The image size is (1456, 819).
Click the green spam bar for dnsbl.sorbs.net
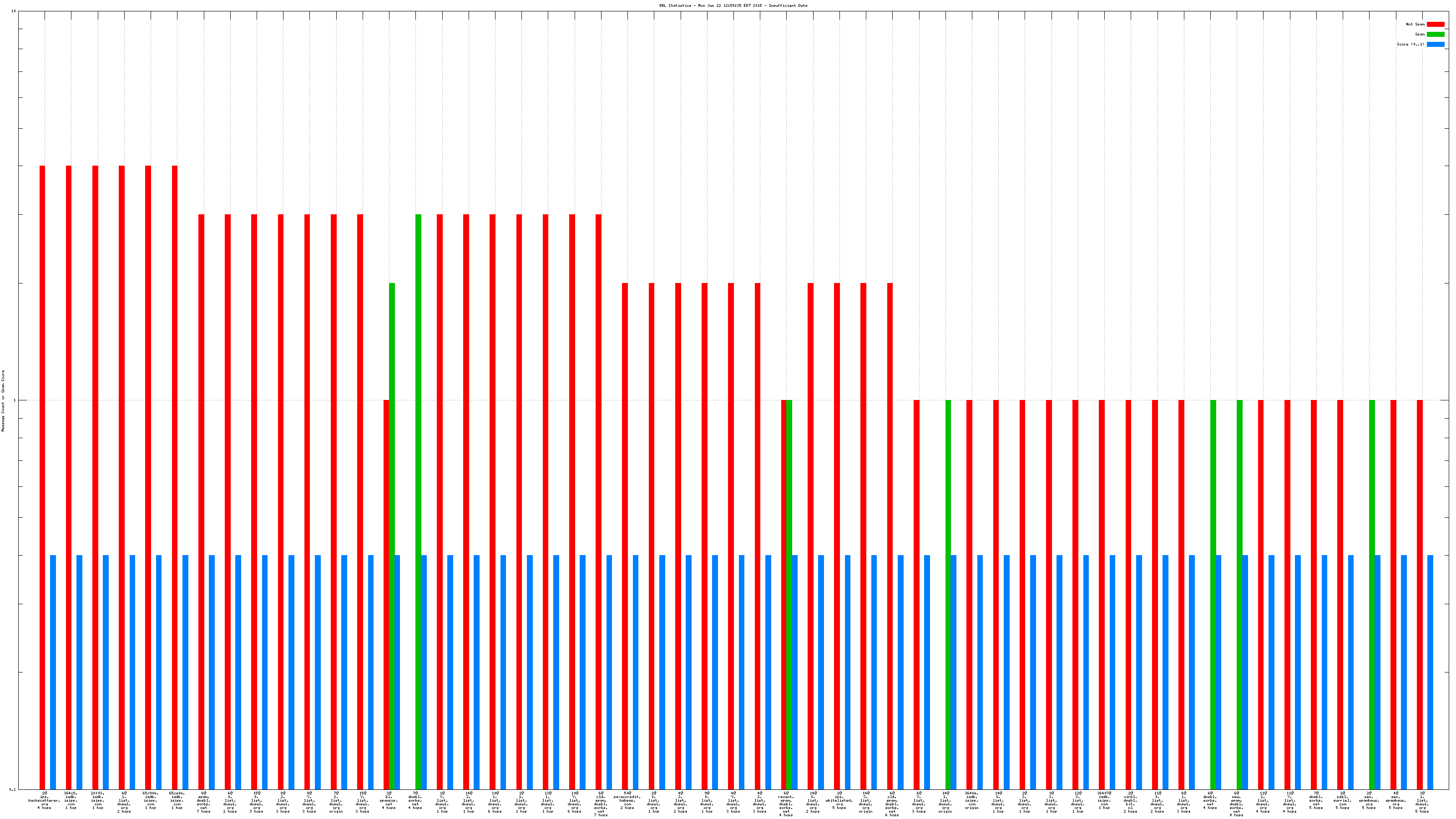tap(418, 452)
